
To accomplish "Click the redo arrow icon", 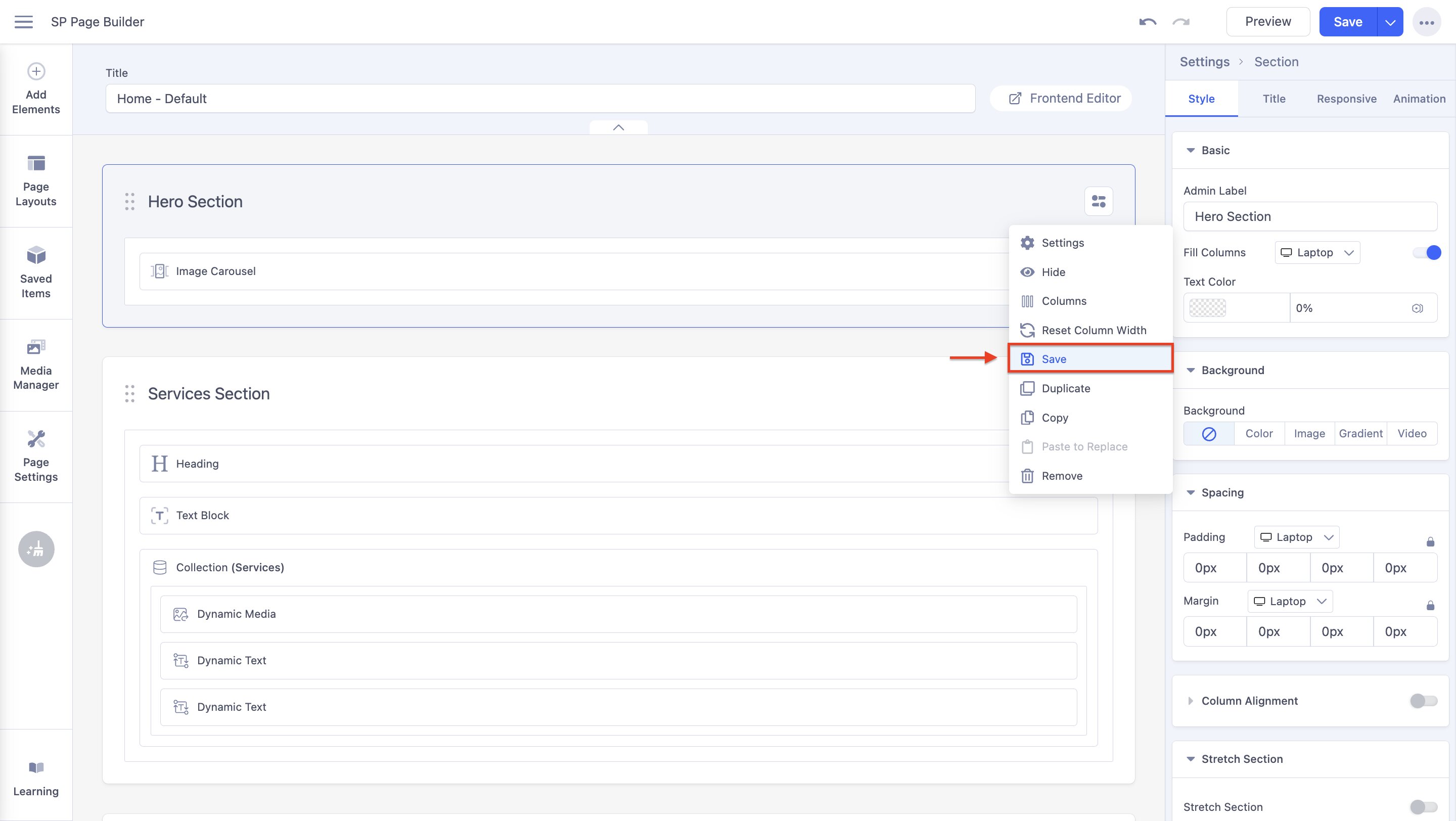I will click(1181, 22).
